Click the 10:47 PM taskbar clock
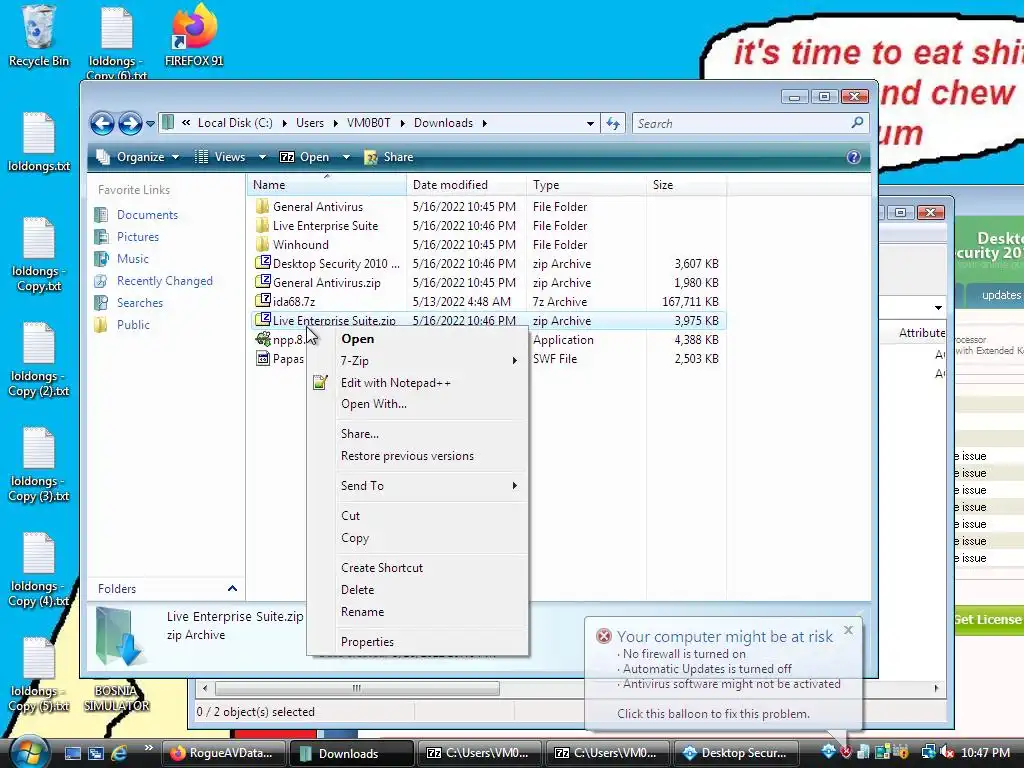 pyautogui.click(x=985, y=753)
